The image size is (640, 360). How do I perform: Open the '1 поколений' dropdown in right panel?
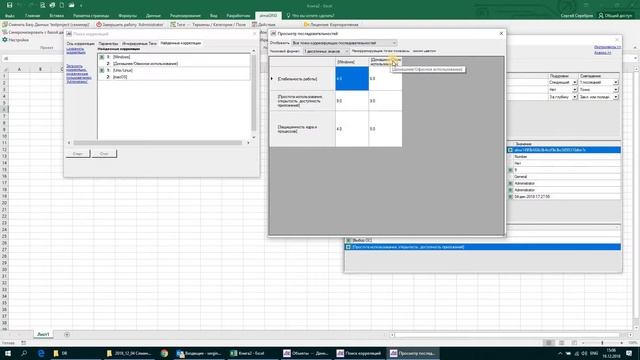tap(598, 82)
